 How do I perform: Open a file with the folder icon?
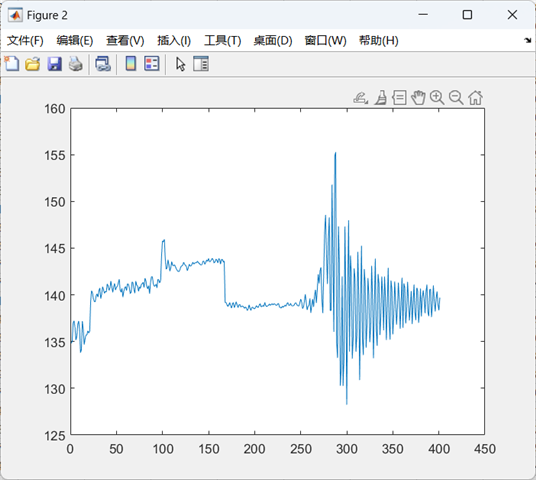click(32, 64)
